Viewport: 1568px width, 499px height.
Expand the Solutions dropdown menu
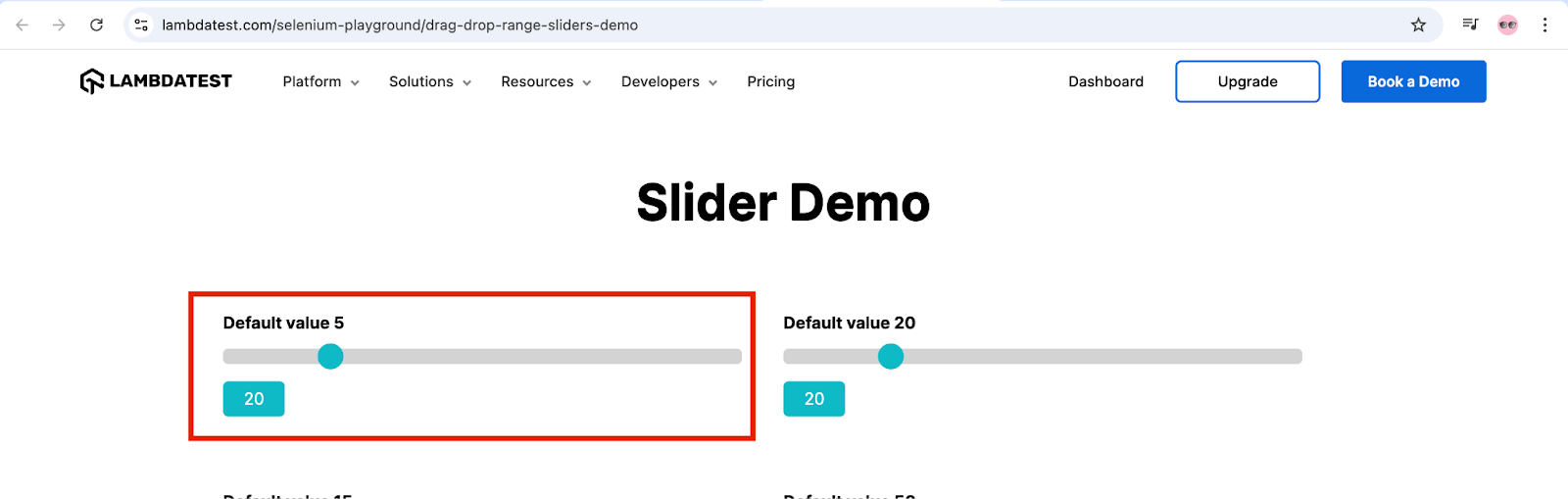(429, 82)
